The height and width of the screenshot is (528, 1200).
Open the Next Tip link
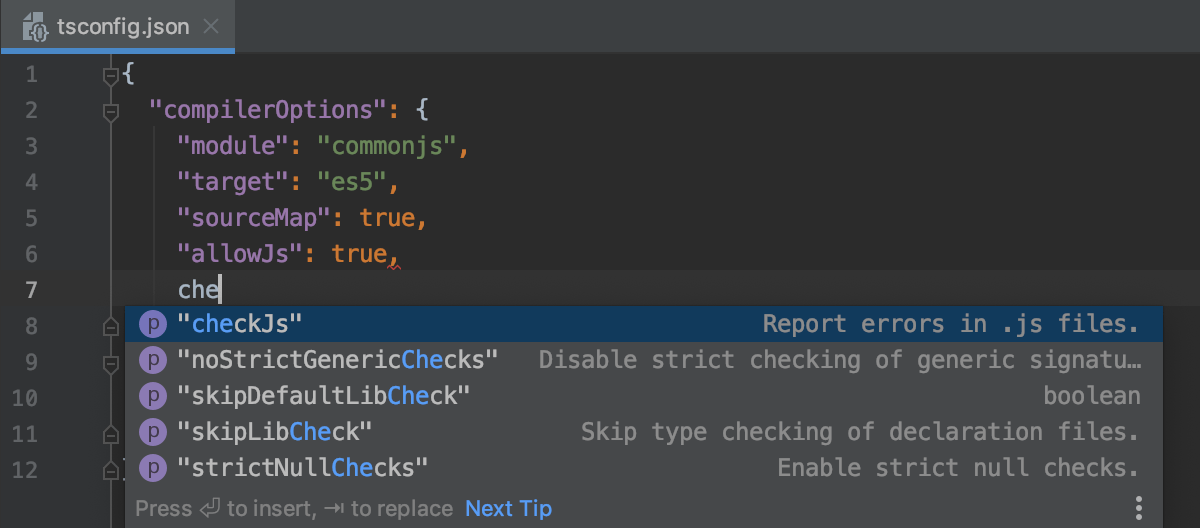(508, 509)
